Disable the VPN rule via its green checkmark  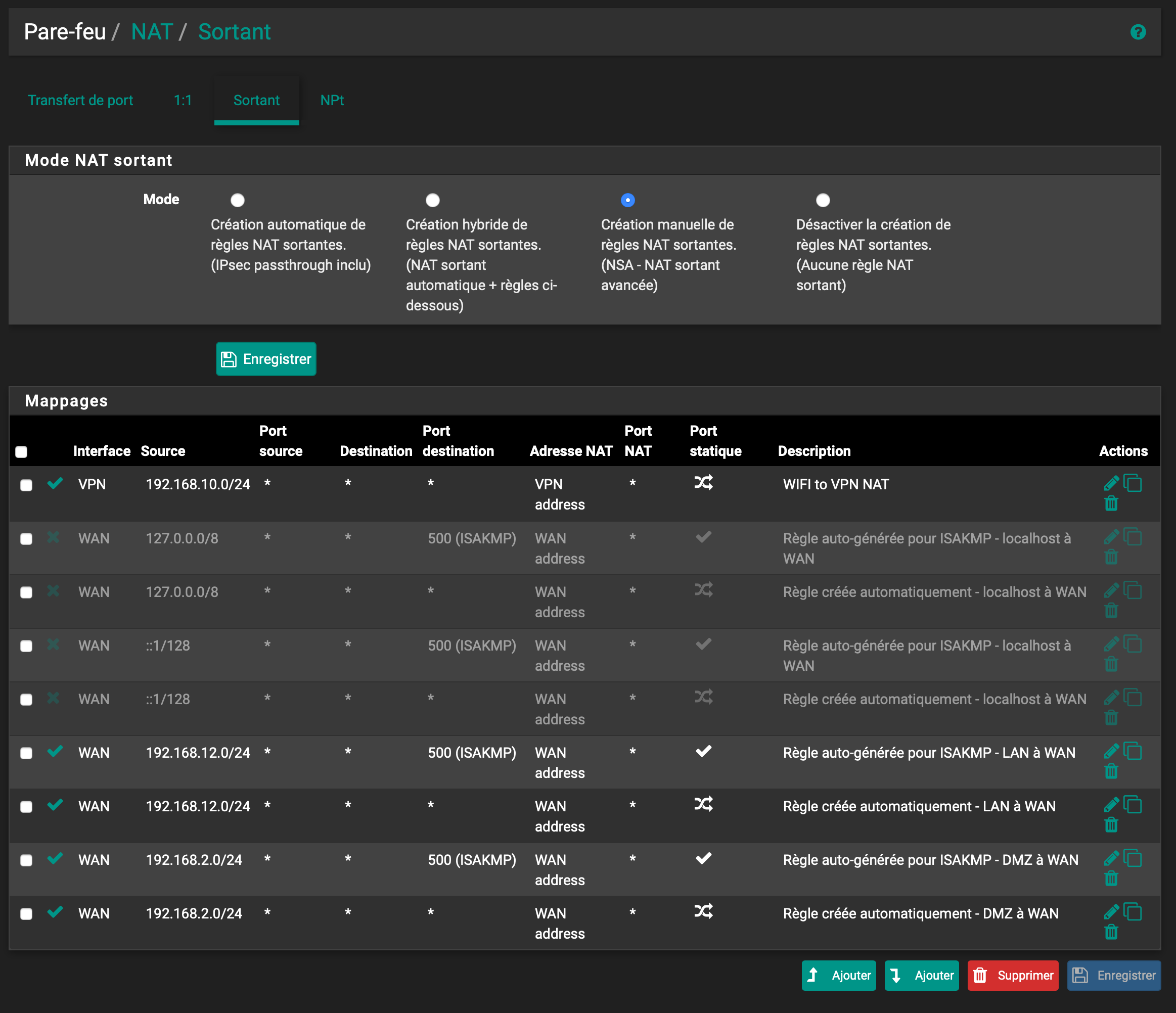coord(55,484)
